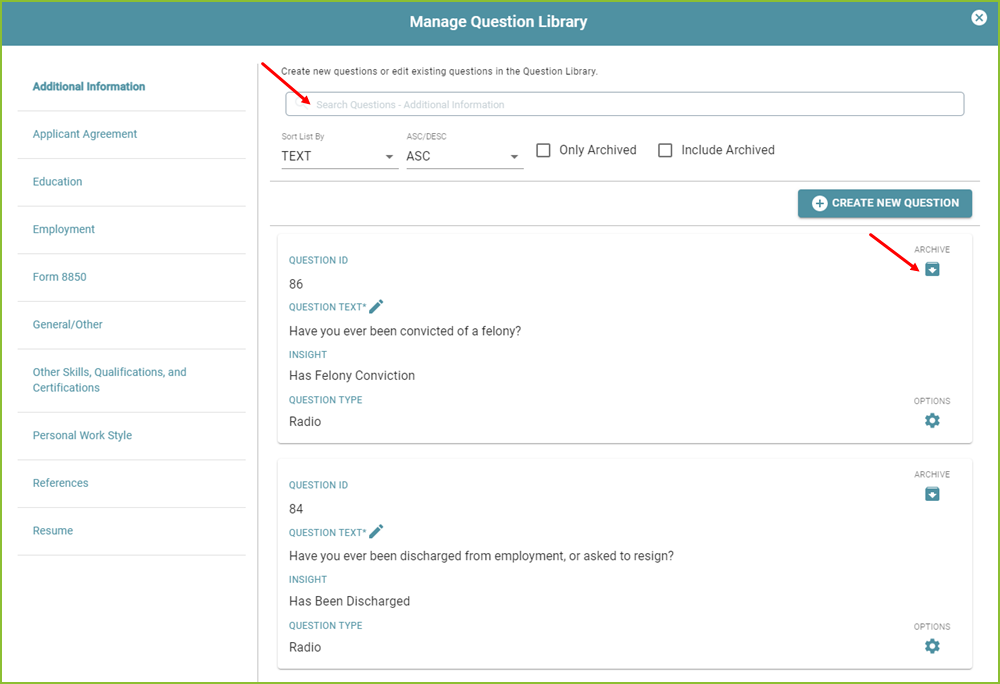The width and height of the screenshot is (1000, 684).
Task: Click question ID value 84
Action: (x=296, y=509)
